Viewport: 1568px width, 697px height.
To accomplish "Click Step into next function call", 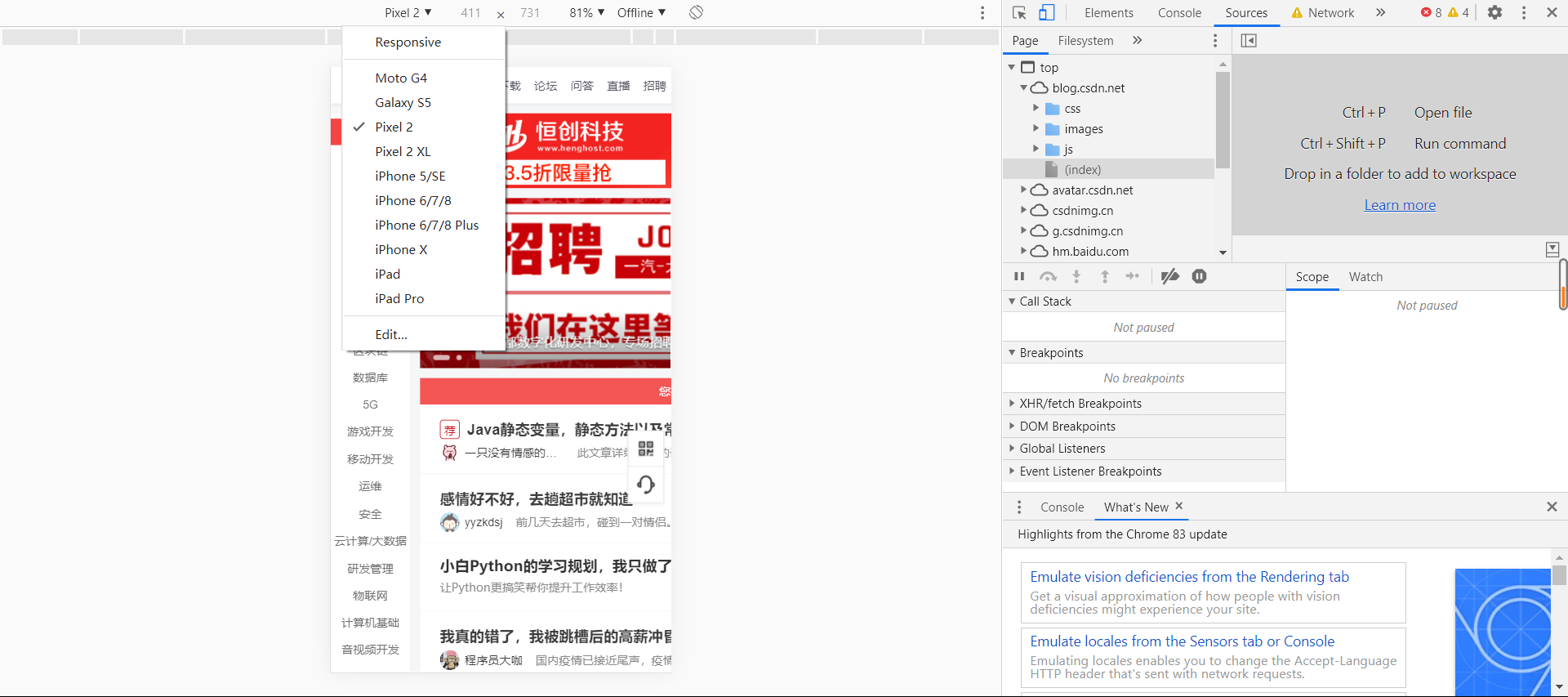I will [x=1076, y=276].
